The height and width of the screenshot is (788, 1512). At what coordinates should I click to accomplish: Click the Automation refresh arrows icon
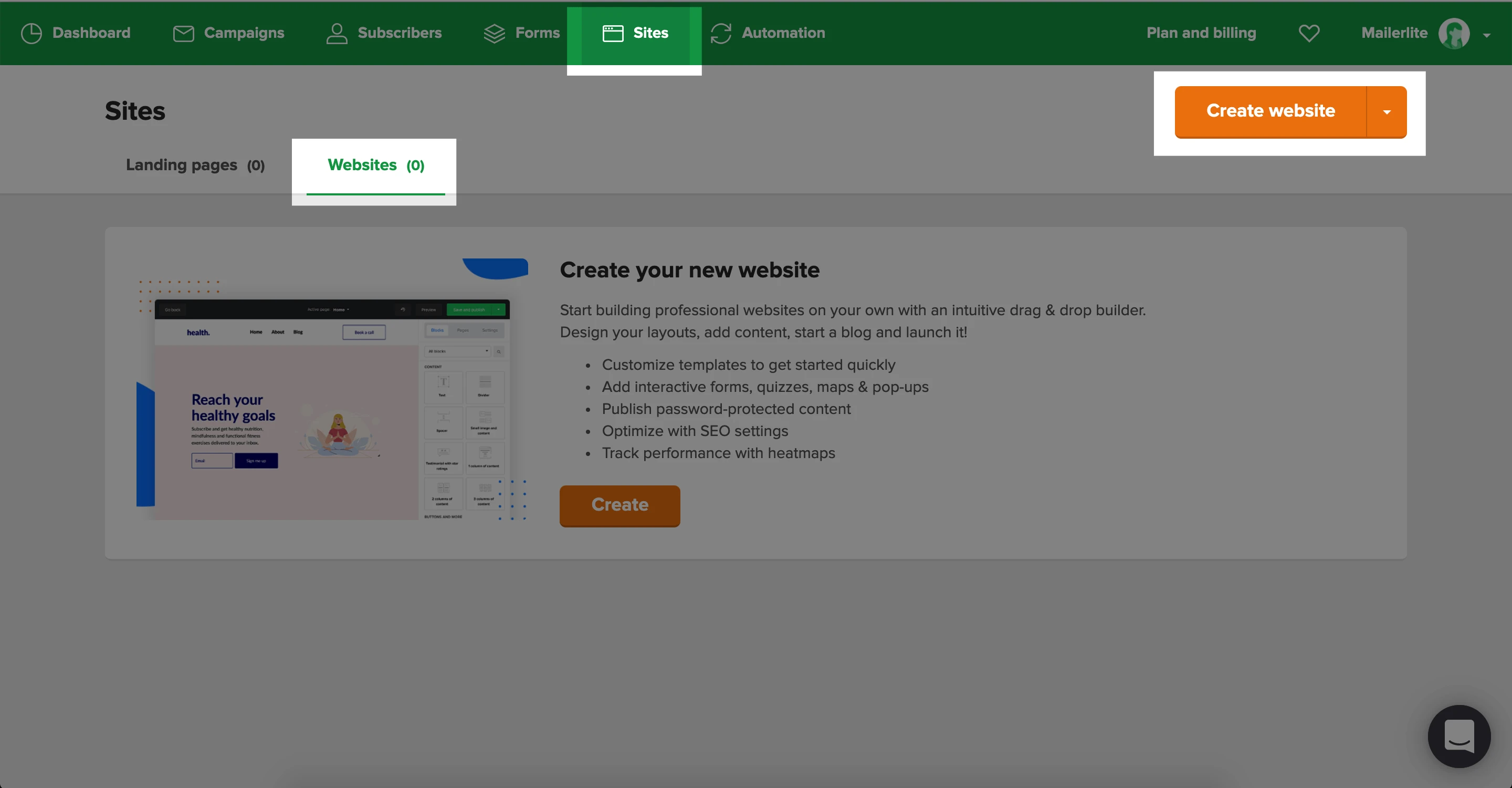(721, 34)
